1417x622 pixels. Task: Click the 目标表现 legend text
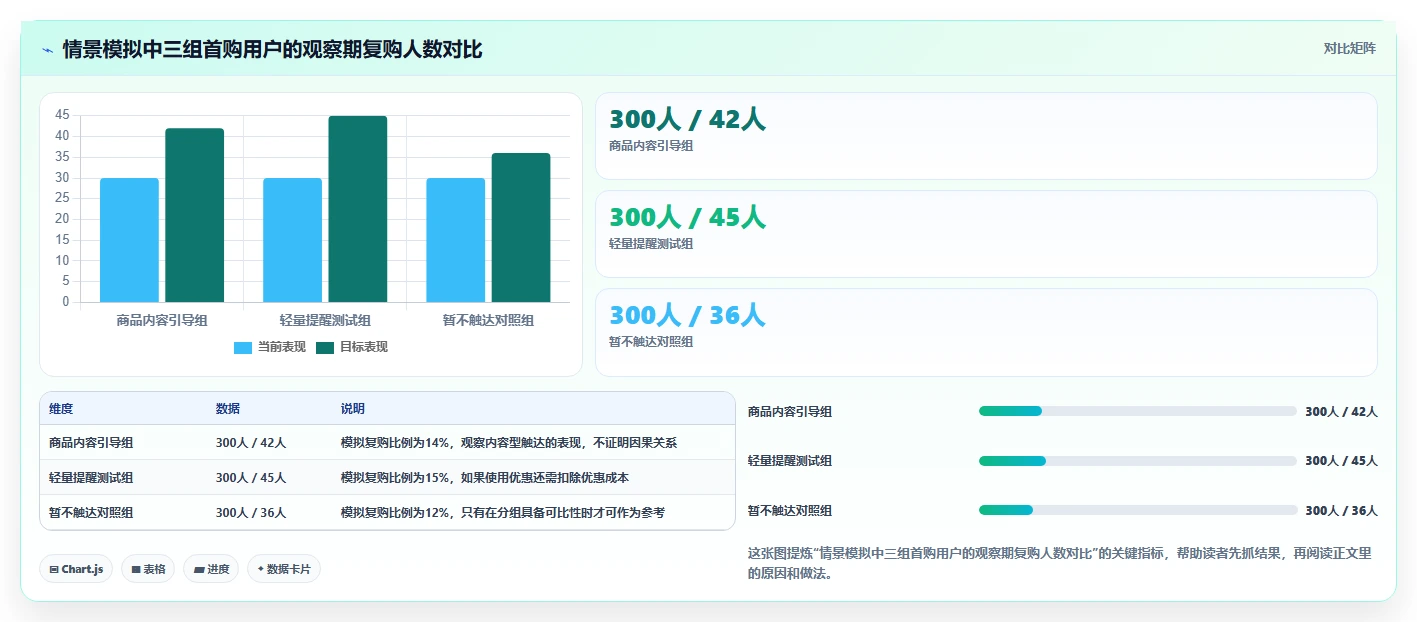364,347
